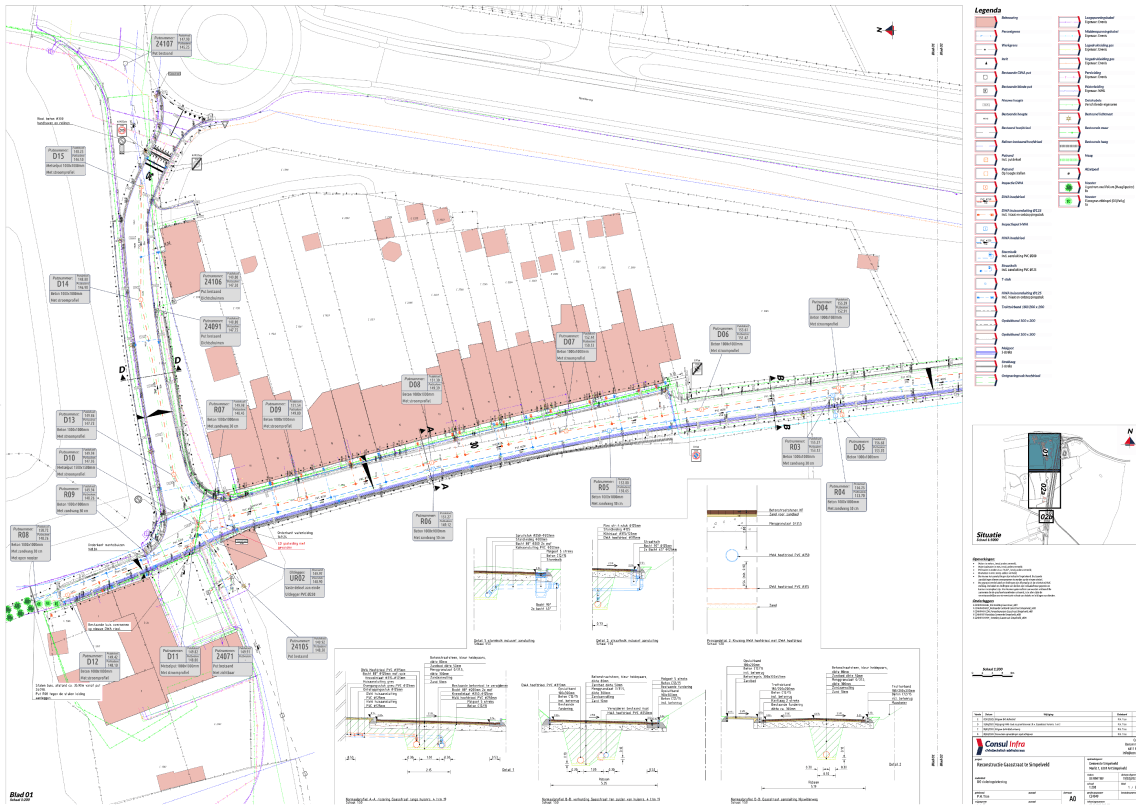This screenshot has height=805, width=1136.
Task: Click the A0 paper format box
Action: [1073, 799]
